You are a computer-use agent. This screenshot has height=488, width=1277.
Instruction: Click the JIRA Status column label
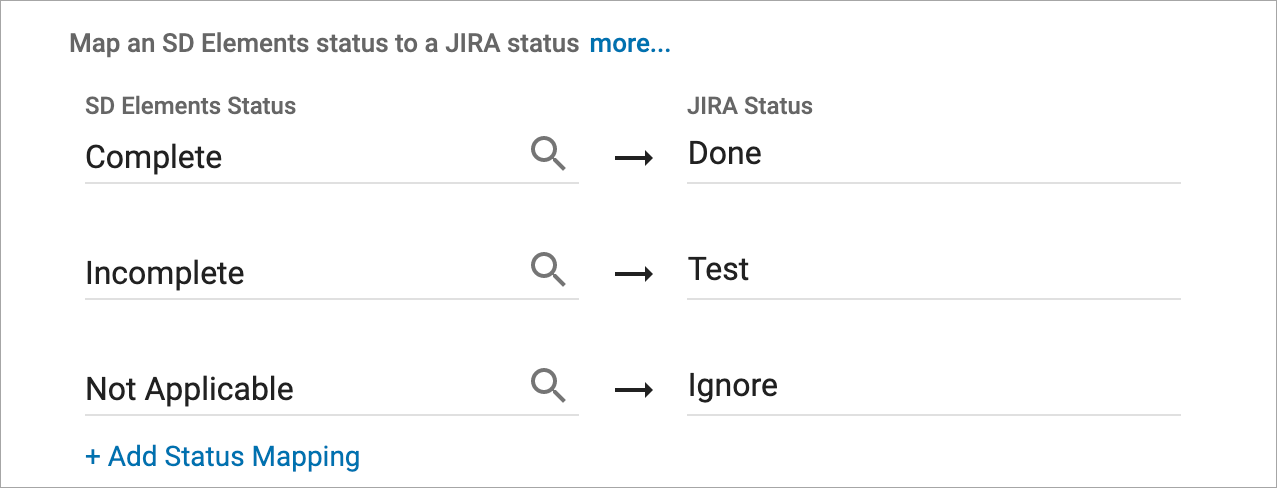(750, 106)
